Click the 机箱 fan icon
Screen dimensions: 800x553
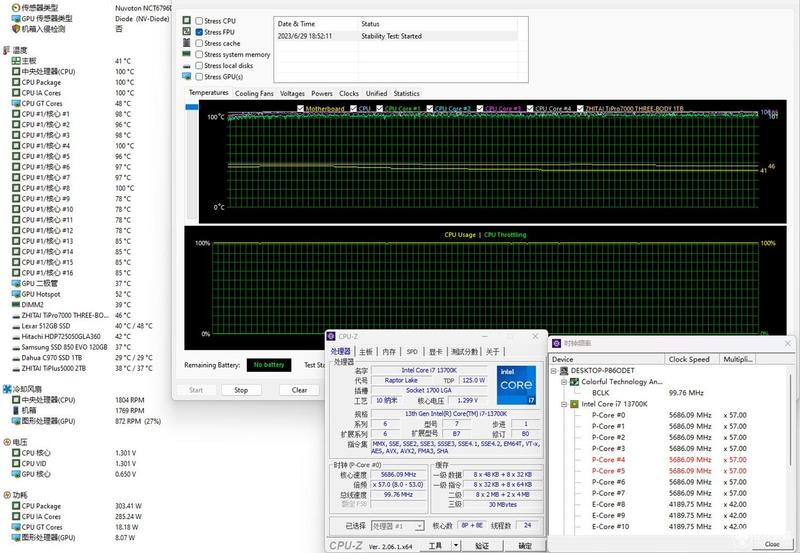tap(16, 410)
